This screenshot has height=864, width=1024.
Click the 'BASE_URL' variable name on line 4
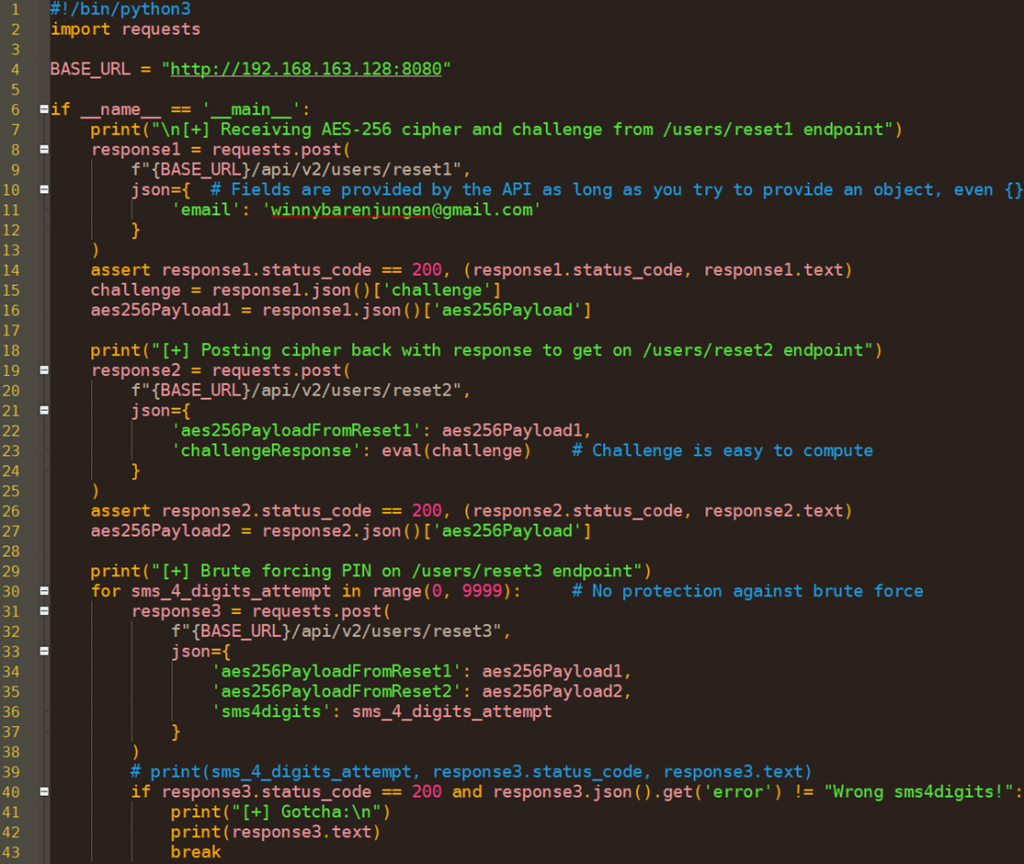tap(90, 69)
